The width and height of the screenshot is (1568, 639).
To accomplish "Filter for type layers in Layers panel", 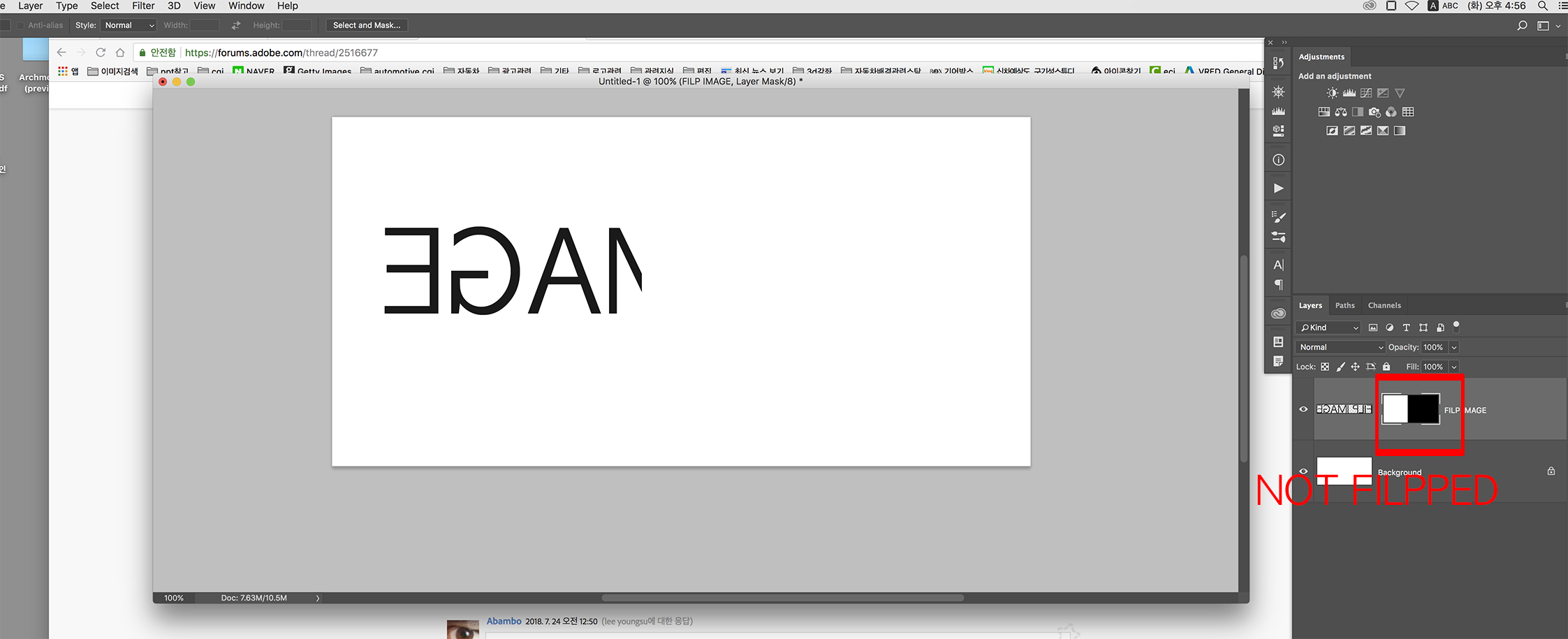I will 1407,328.
